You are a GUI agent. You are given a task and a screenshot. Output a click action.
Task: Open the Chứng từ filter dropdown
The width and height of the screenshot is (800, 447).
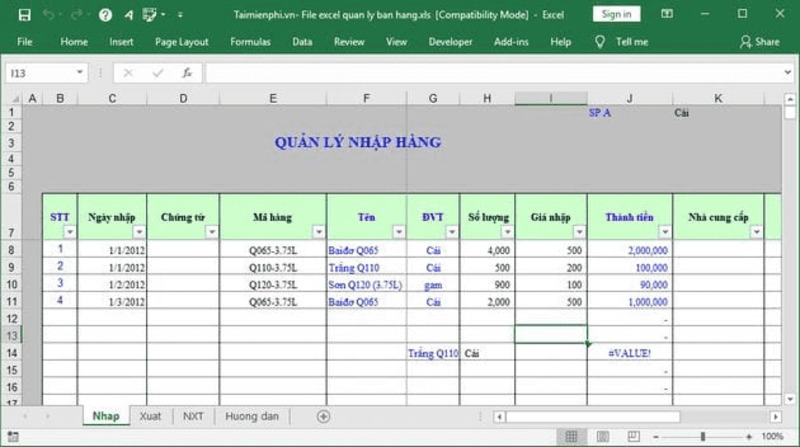tap(212, 232)
